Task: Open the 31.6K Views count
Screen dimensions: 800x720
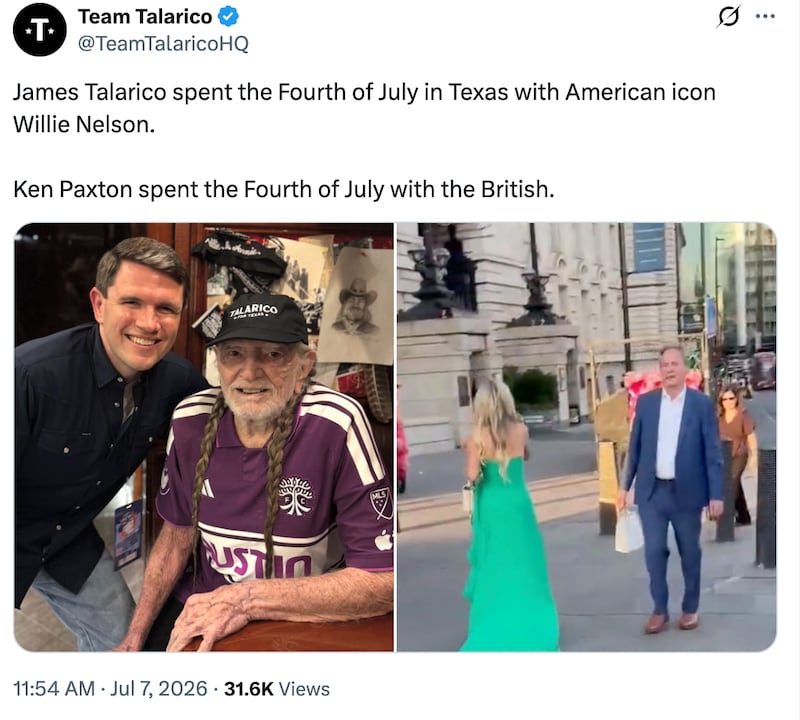Action: 277,688
